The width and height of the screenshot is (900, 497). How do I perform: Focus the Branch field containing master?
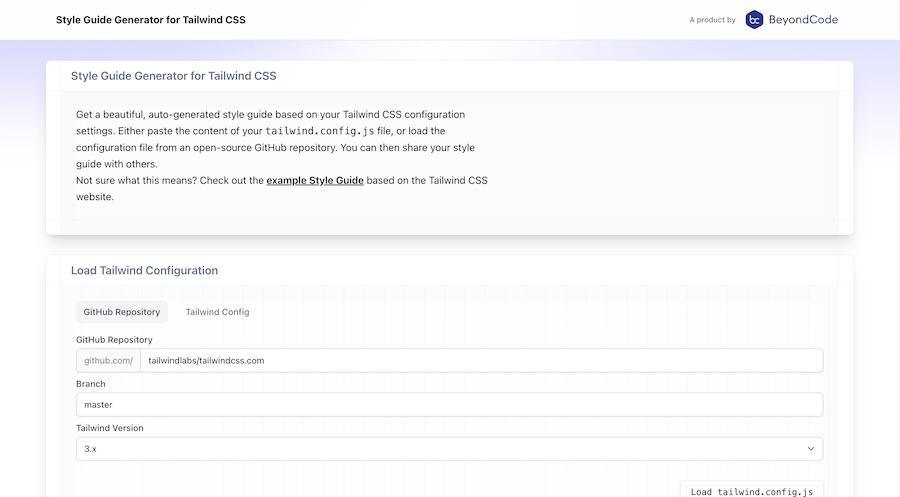pos(449,405)
